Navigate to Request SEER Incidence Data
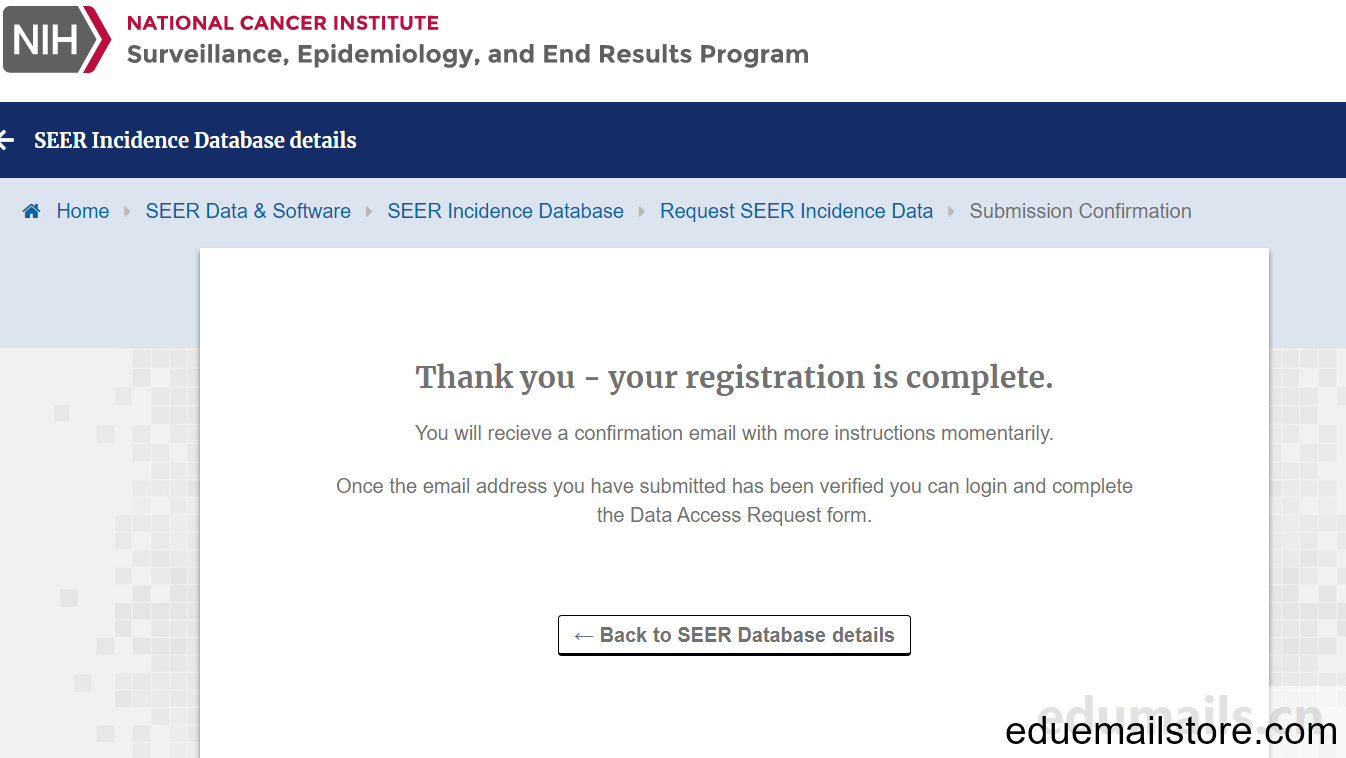 (x=797, y=211)
